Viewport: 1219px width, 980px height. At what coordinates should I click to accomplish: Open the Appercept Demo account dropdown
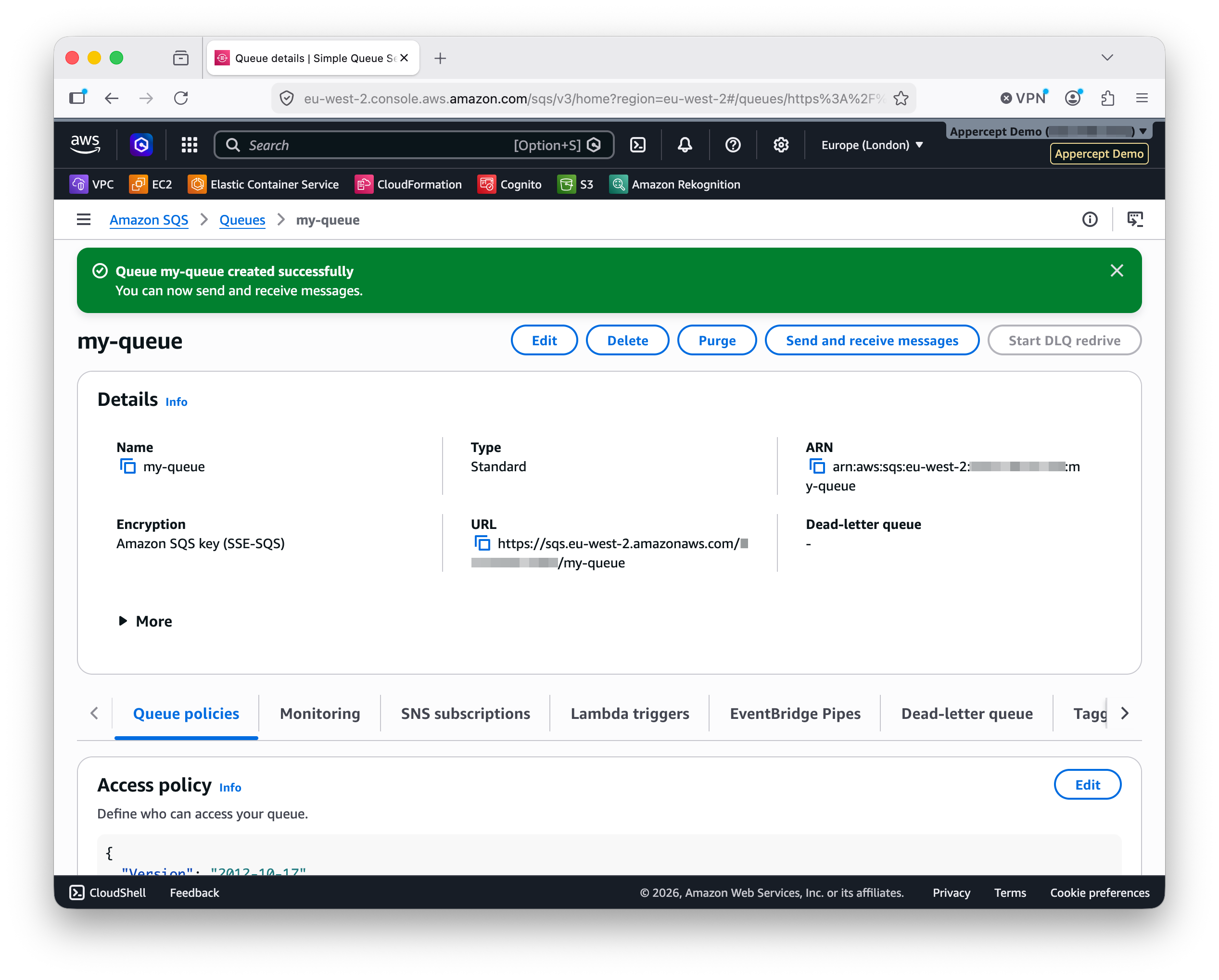coord(1049,131)
